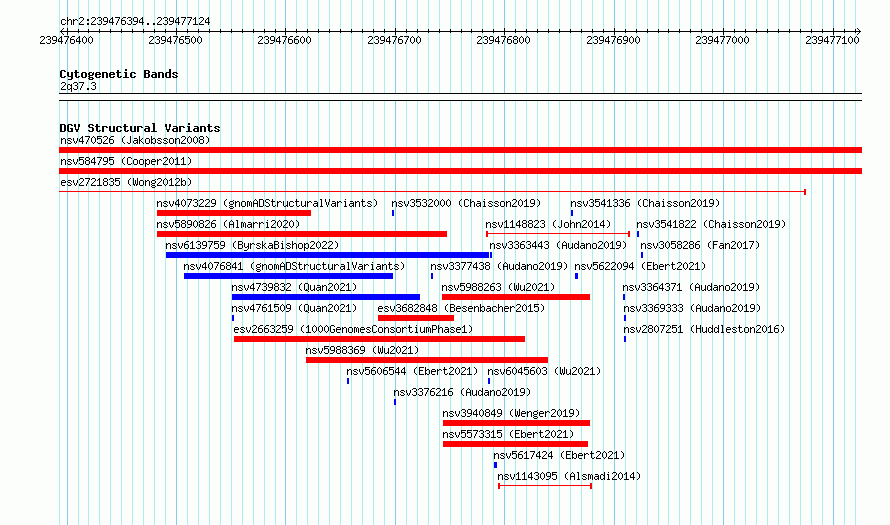Click ruler position 239476700
890x525 pixels.
click(x=394, y=40)
